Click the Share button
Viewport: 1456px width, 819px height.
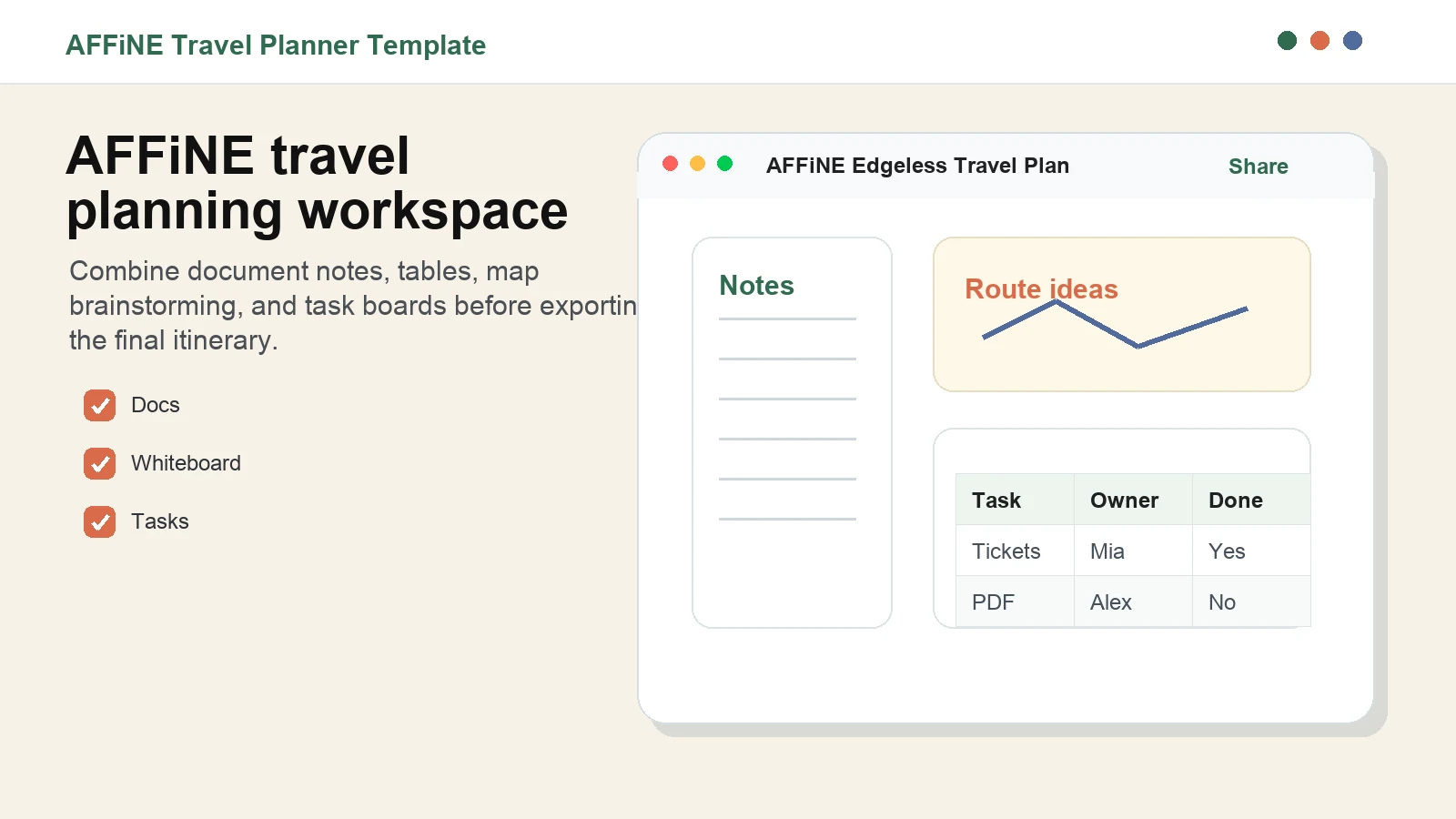pos(1258,166)
